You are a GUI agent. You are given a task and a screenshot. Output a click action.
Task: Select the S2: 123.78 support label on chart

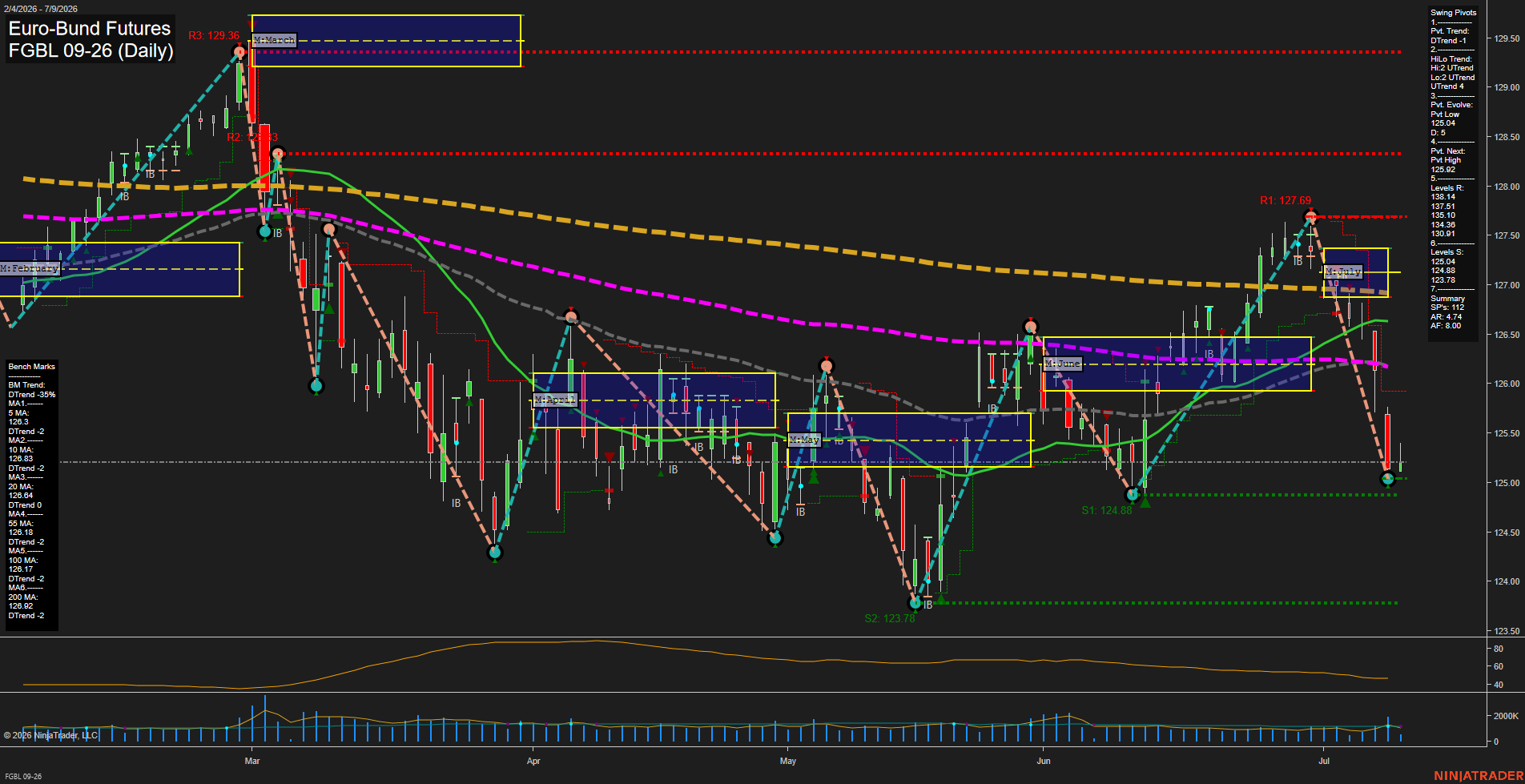click(x=890, y=618)
